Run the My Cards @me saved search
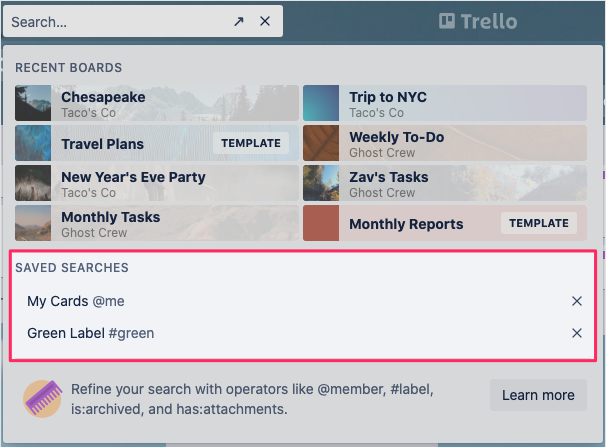The image size is (606, 447). 76,301
